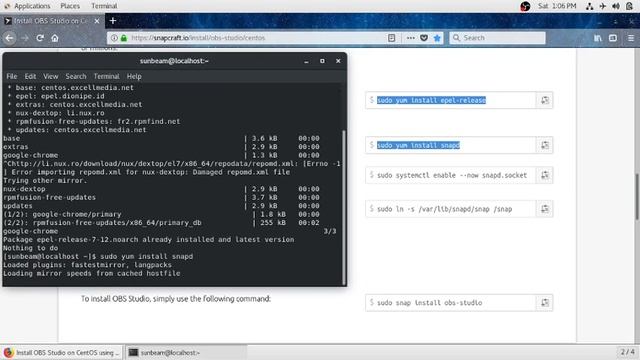Open a new Firefox tab
Image resolution: width=640 pixels, height=360 pixels.
[113, 21]
